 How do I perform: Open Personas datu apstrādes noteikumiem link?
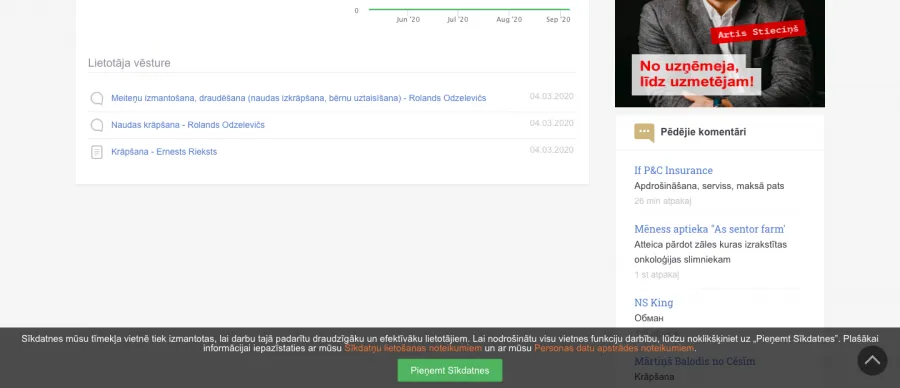pos(614,348)
